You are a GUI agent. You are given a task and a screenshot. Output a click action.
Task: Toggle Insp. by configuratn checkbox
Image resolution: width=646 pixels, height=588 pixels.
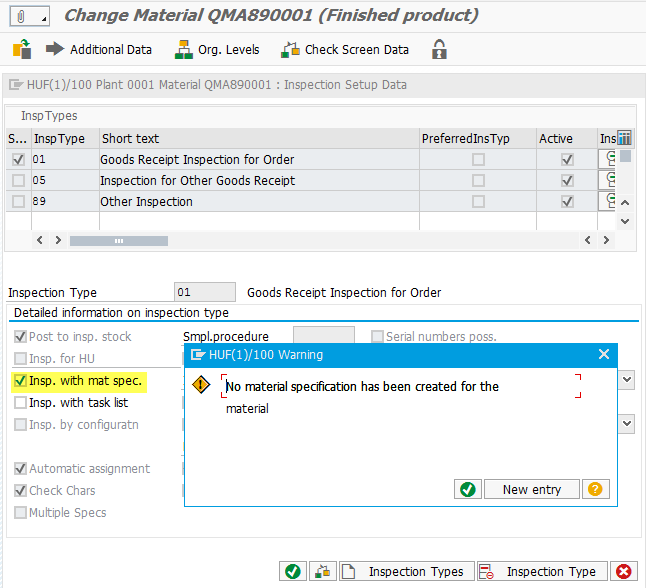(x=20, y=424)
